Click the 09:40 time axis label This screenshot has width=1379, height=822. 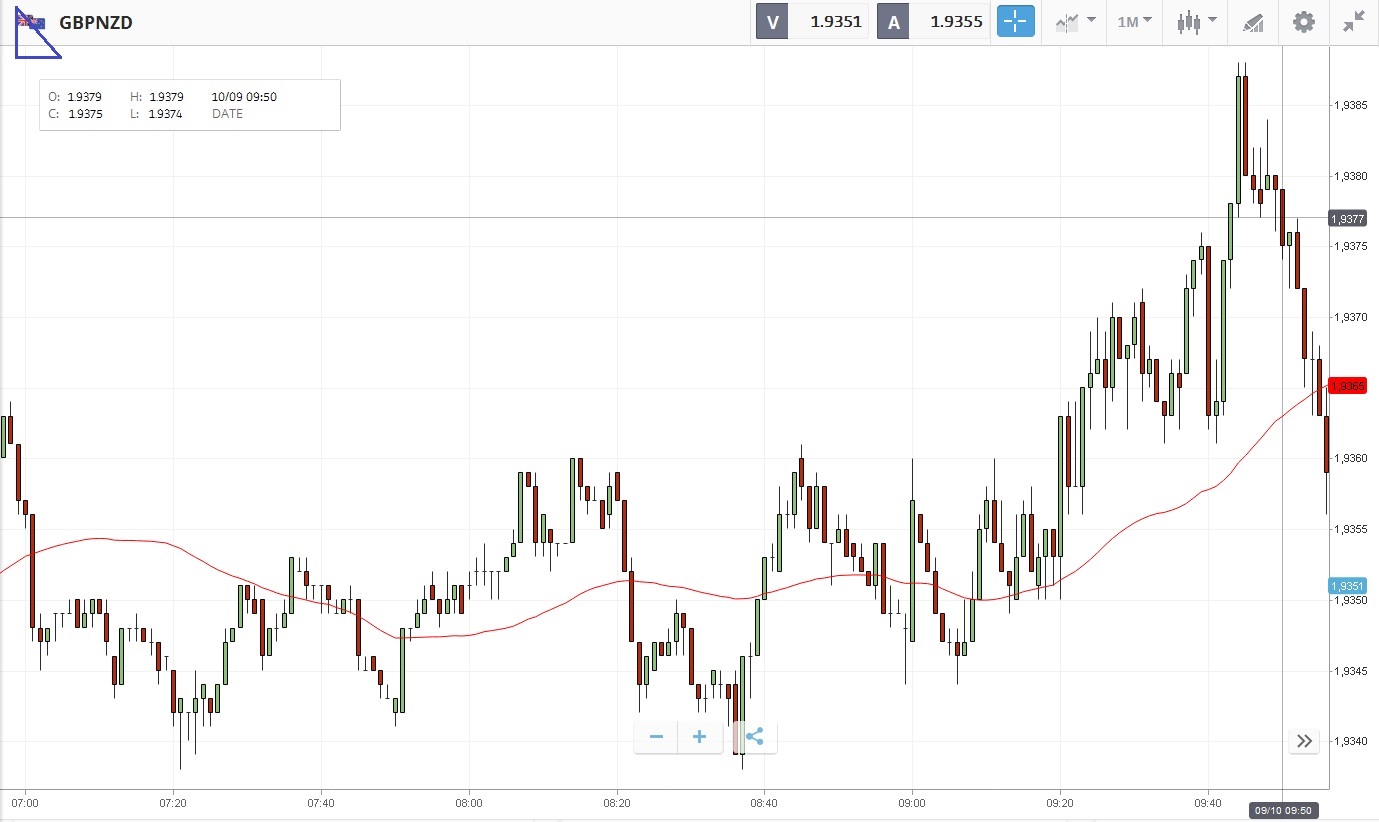[1208, 803]
